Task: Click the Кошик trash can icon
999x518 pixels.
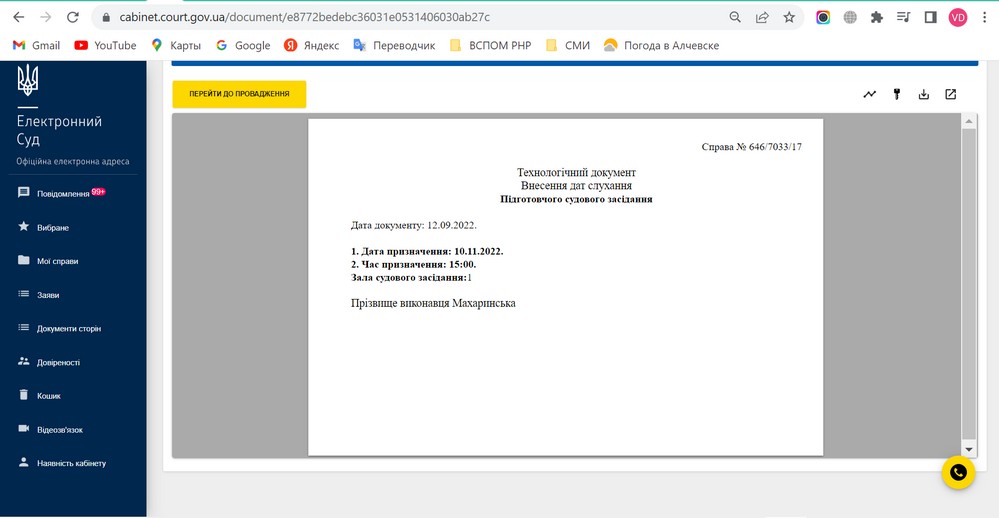Action: click(24, 394)
